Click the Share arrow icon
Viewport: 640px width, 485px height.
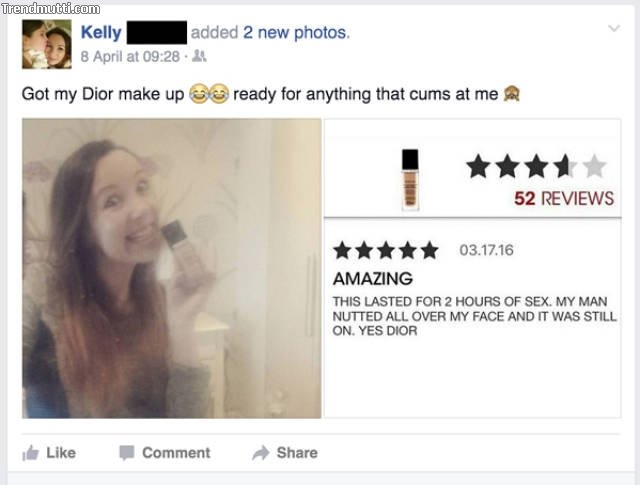pyautogui.click(x=261, y=453)
